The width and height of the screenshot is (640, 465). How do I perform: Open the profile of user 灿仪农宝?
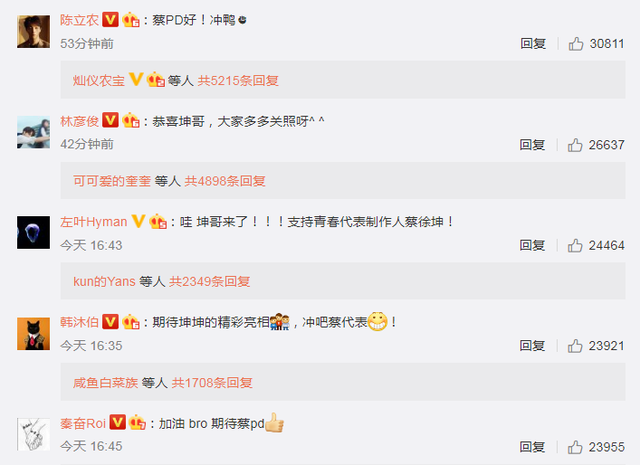99,80
